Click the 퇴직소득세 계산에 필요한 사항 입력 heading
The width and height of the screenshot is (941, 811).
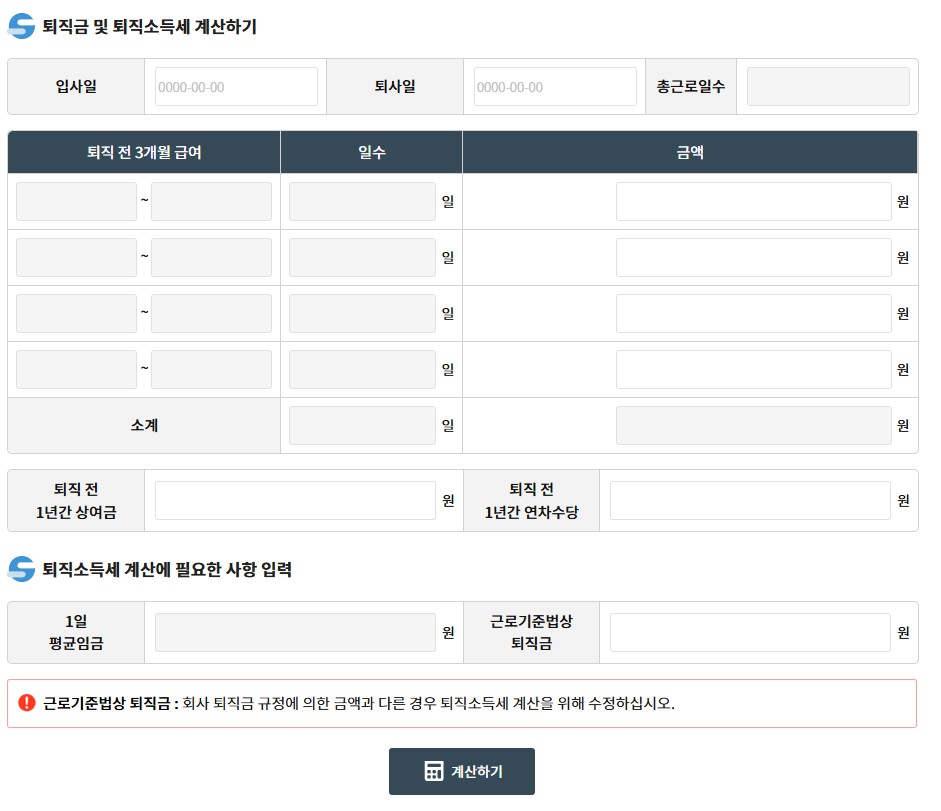pyautogui.click(x=167, y=569)
